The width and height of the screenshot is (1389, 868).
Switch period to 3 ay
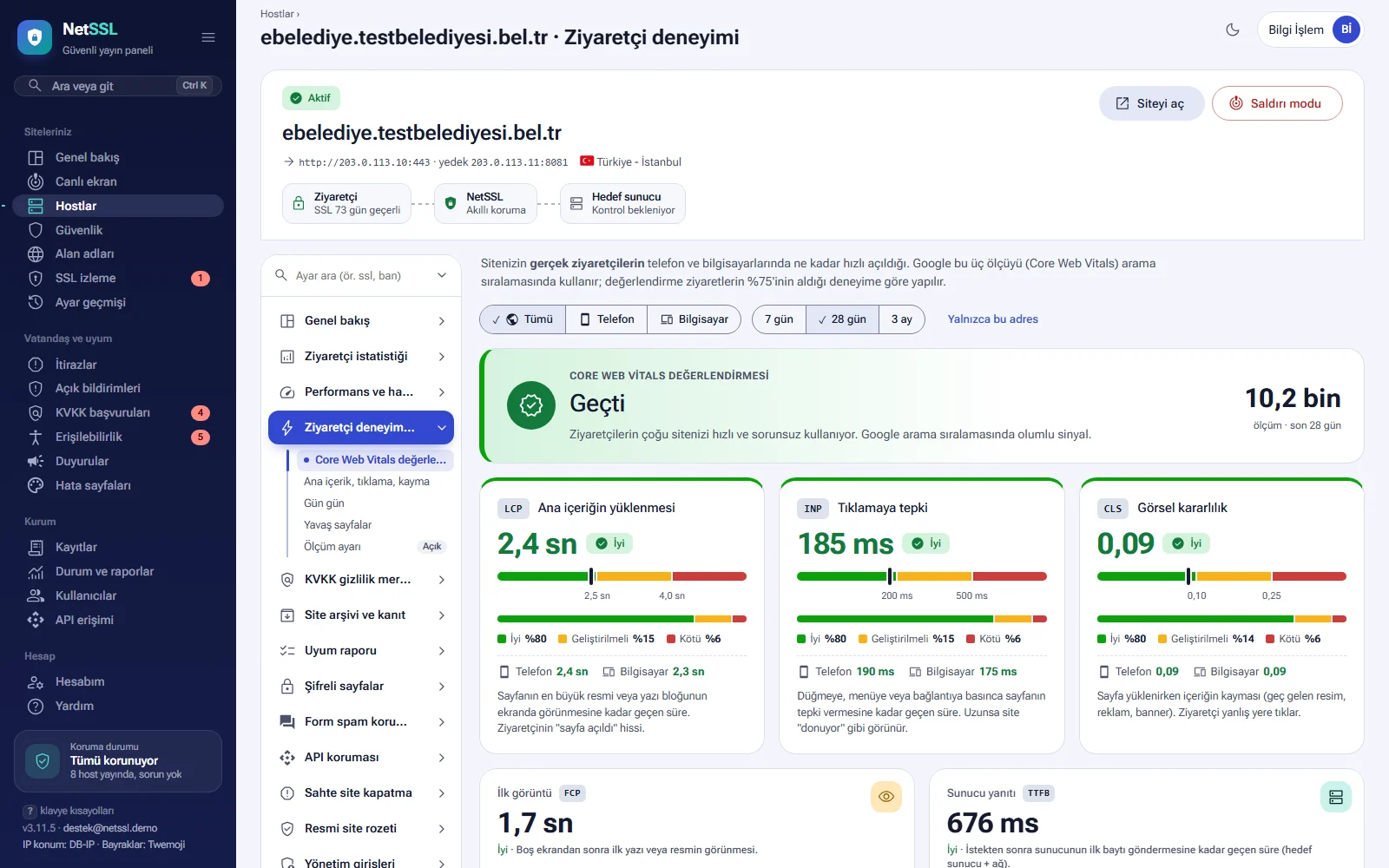902,319
